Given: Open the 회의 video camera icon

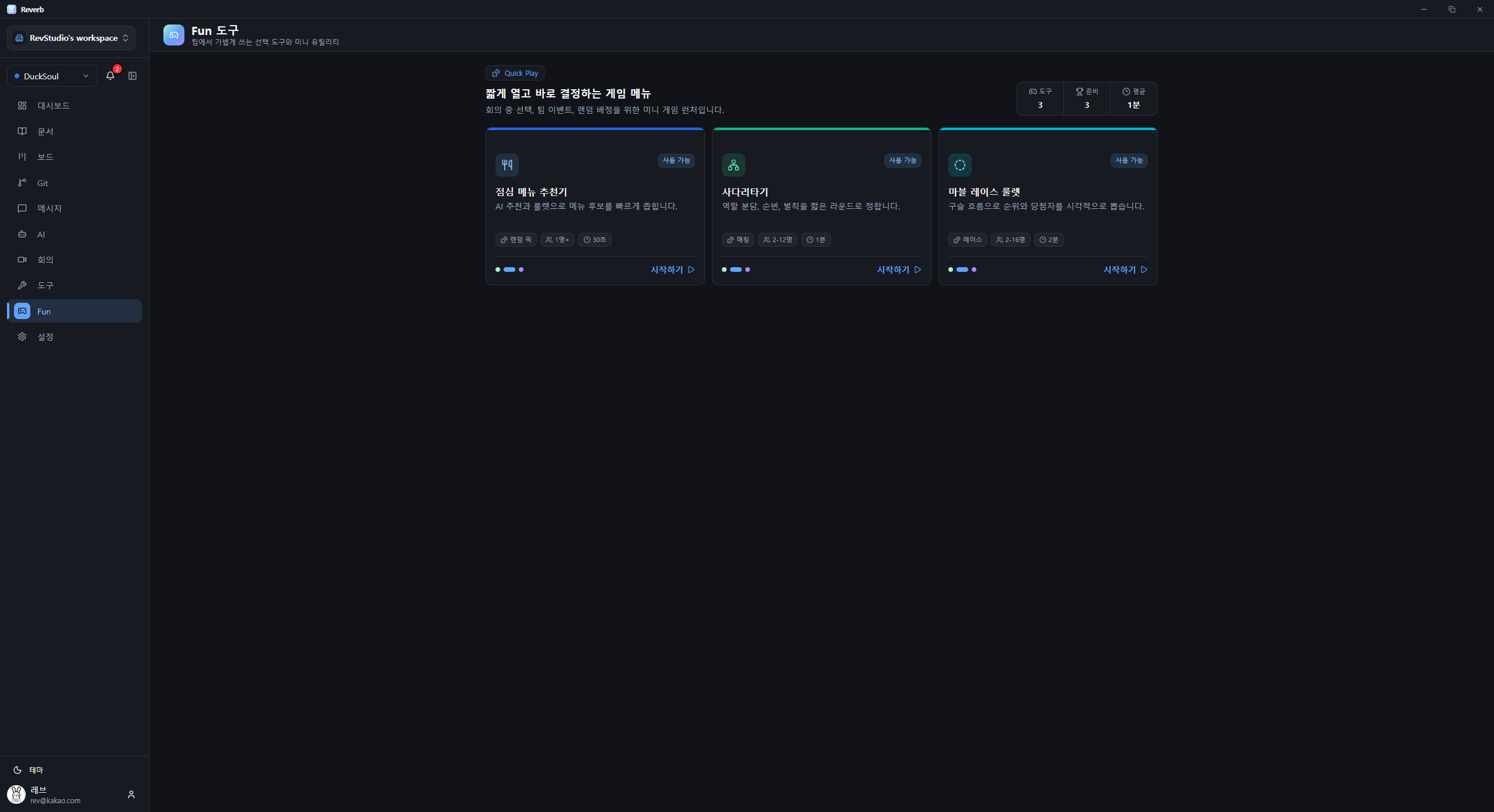Looking at the screenshot, I should (x=22, y=260).
